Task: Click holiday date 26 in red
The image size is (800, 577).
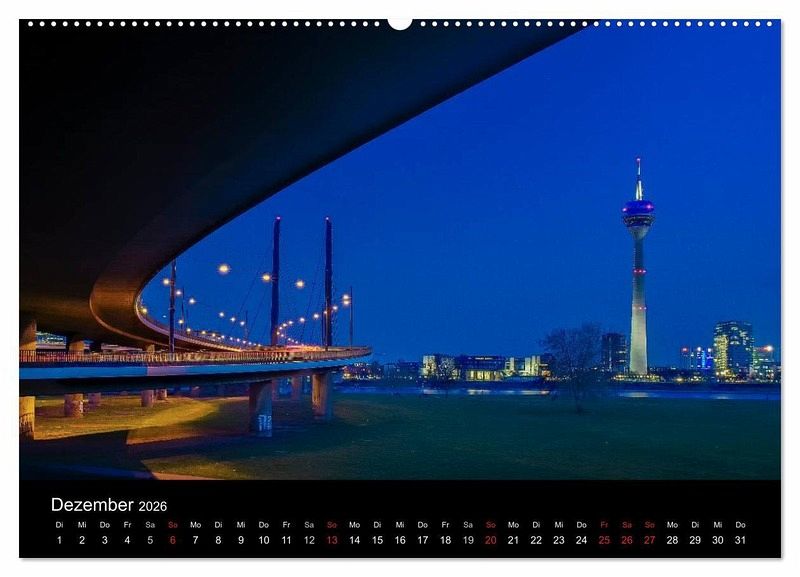Action: [x=627, y=540]
